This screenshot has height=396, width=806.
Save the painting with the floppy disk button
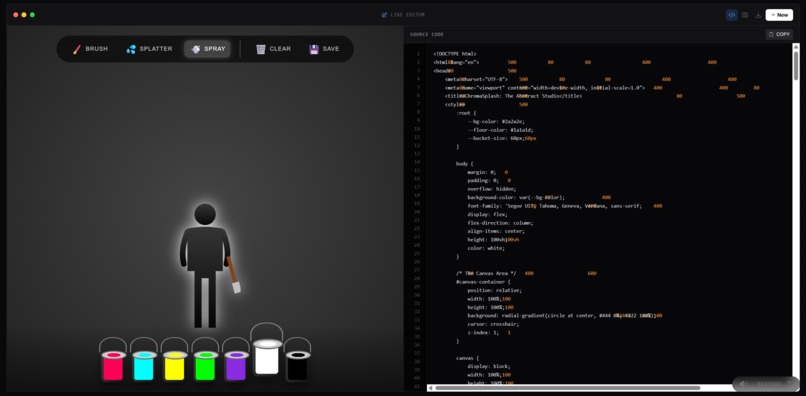coord(324,49)
